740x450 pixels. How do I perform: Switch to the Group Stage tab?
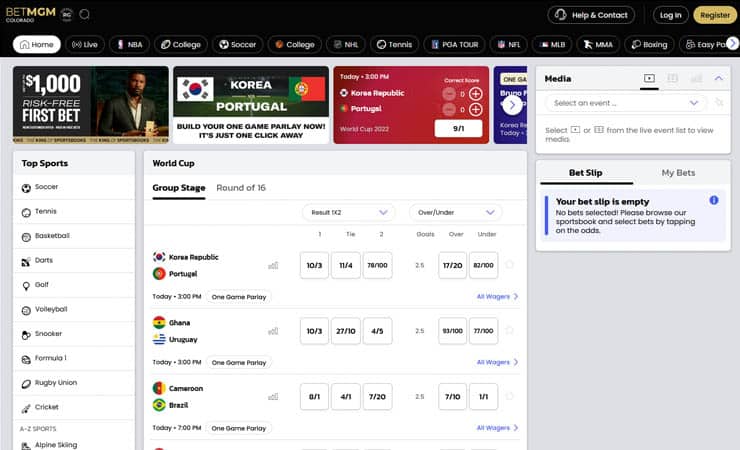point(179,188)
